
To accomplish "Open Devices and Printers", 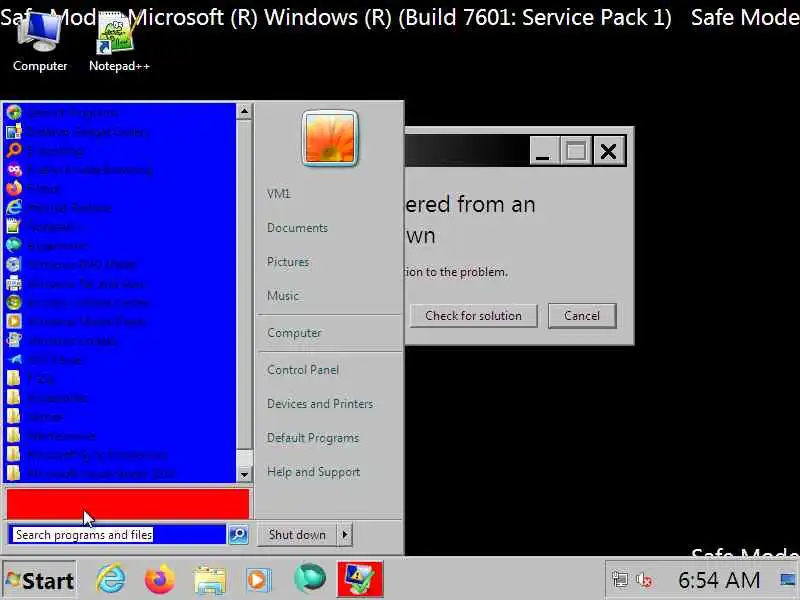I will (320, 404).
